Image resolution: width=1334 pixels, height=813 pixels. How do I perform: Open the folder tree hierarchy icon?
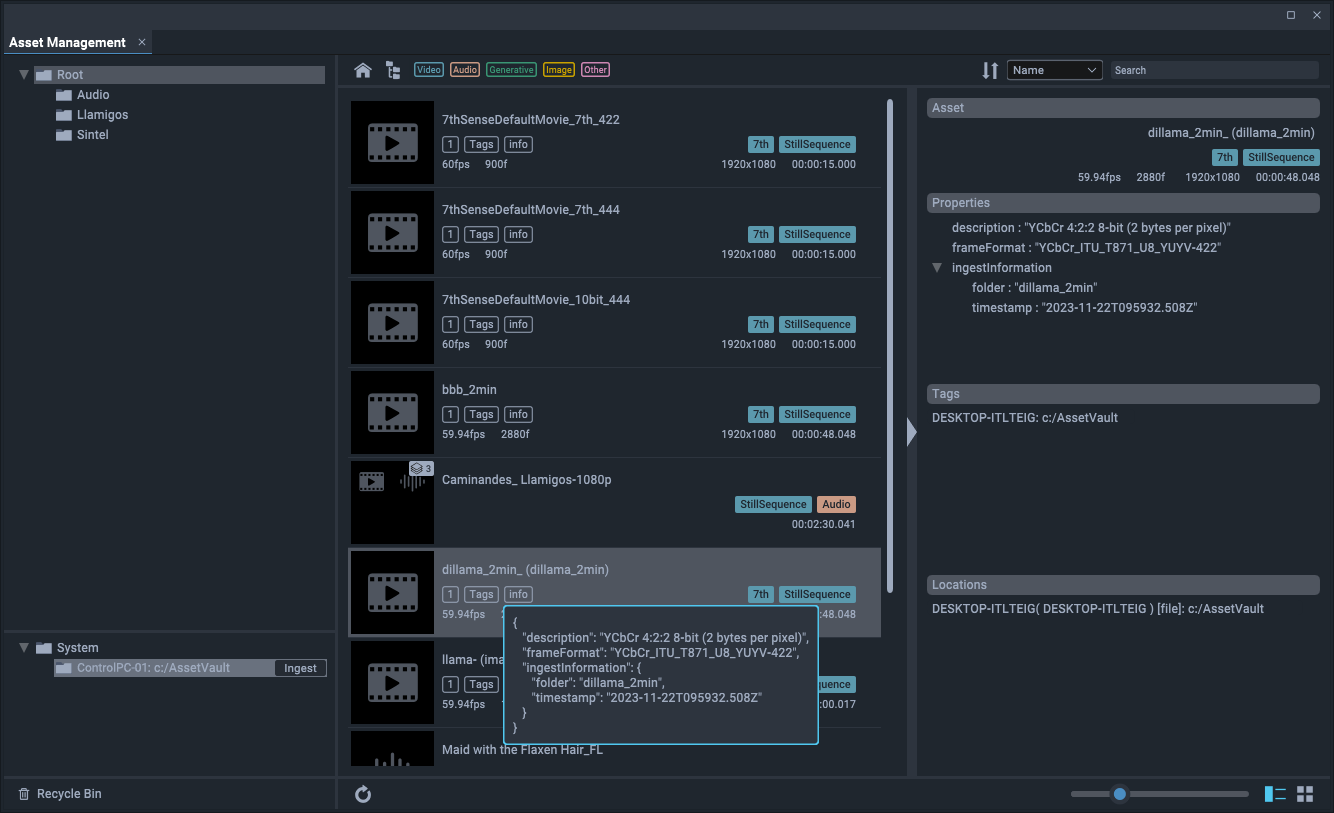[x=393, y=70]
